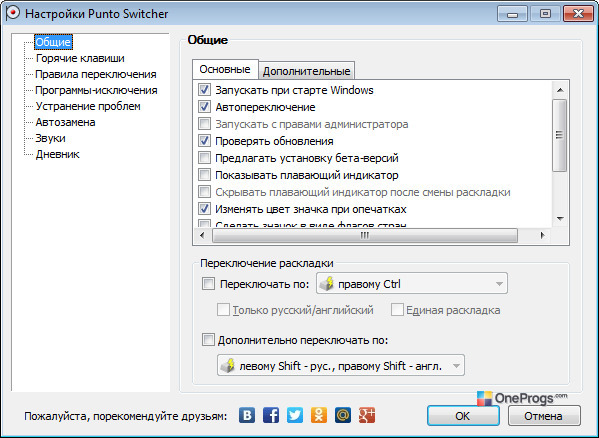Click the Google+ share icon
The height and width of the screenshot is (438, 599).
[367, 415]
